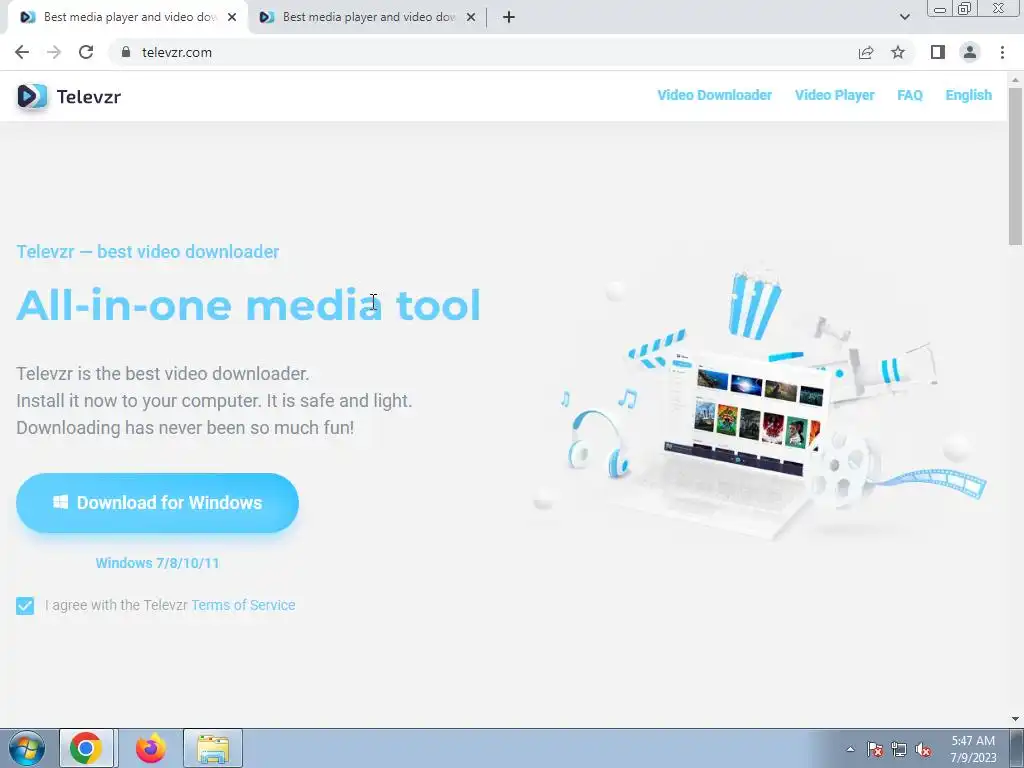Open the Chrome side panel icon
Viewport: 1024px width, 768px height.
tap(938, 52)
